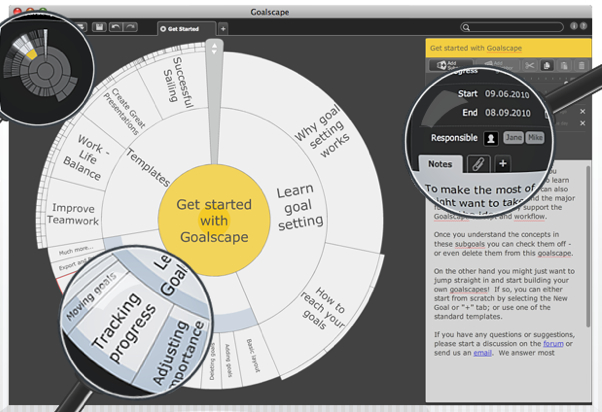Image resolution: width=602 pixels, height=412 pixels.
Task: Click into the search field
Action: point(512,27)
